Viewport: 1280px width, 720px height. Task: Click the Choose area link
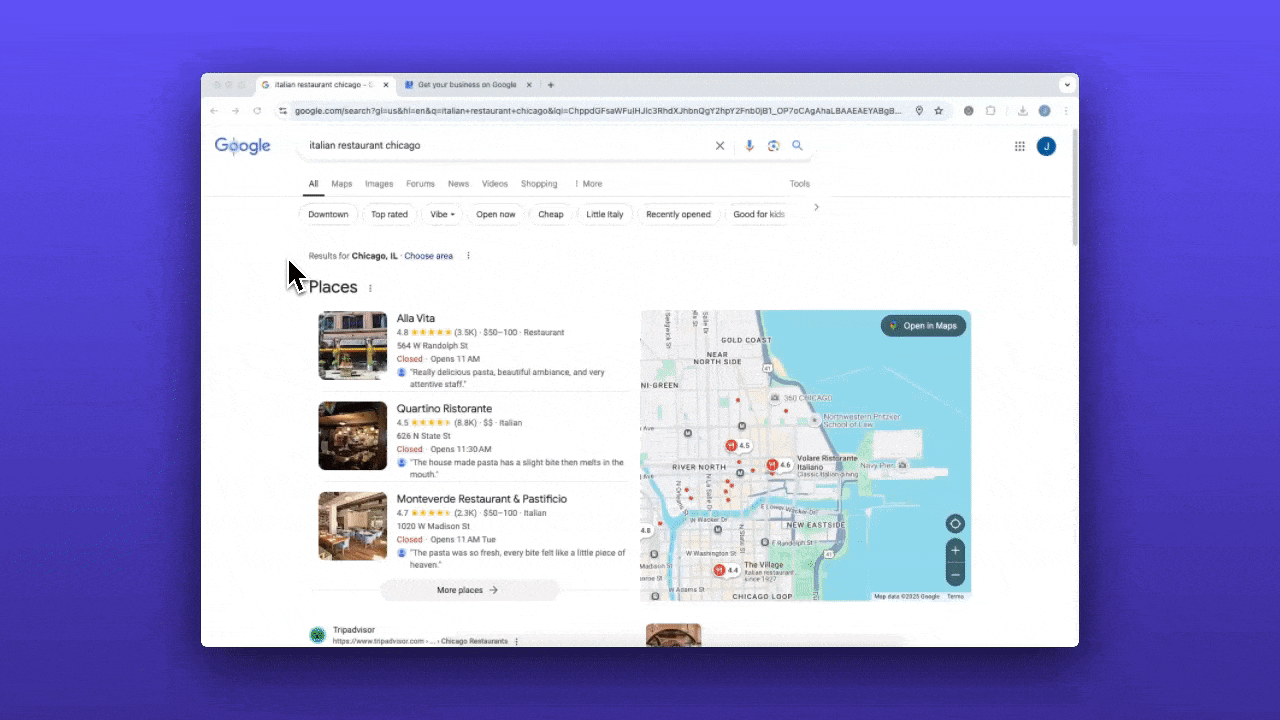point(428,256)
